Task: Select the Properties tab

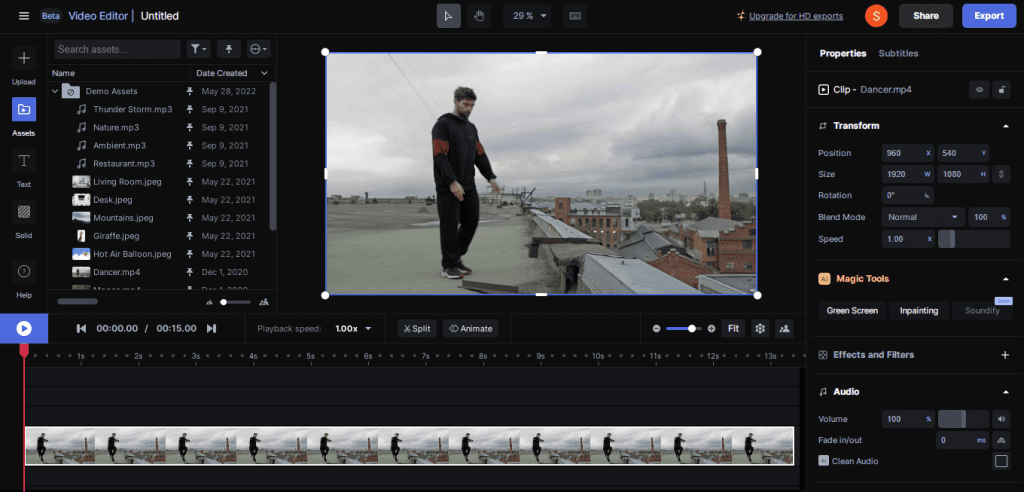Action: pyautogui.click(x=842, y=53)
